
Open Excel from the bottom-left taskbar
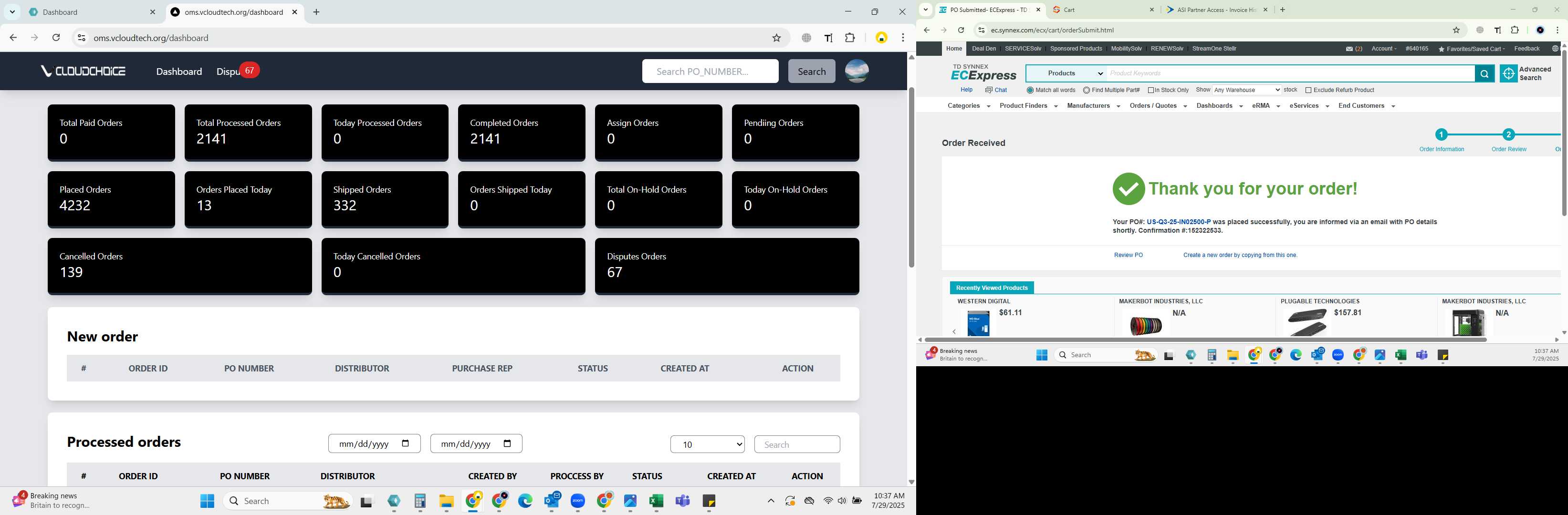tap(656, 501)
